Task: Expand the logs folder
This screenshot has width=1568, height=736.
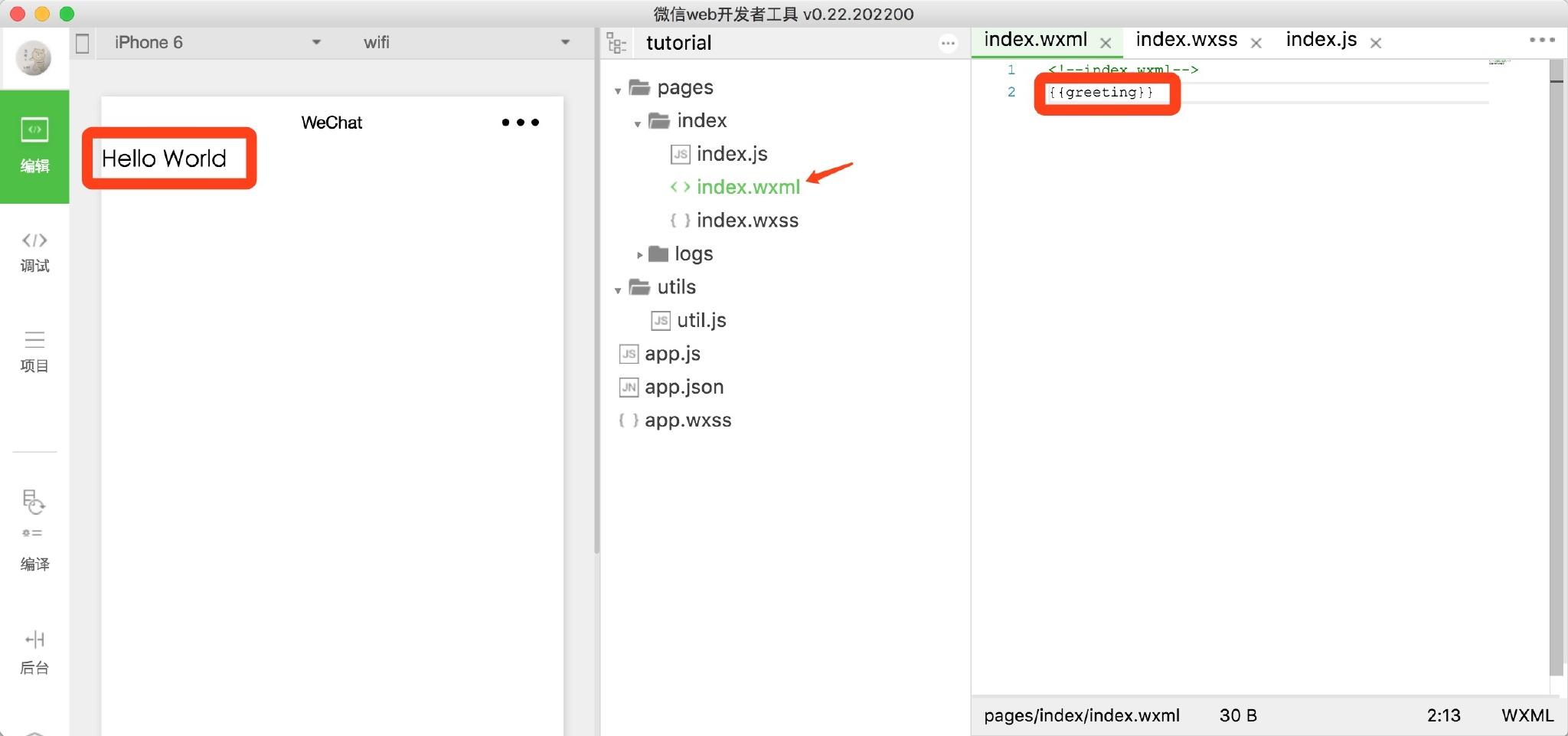Action: pos(639,255)
